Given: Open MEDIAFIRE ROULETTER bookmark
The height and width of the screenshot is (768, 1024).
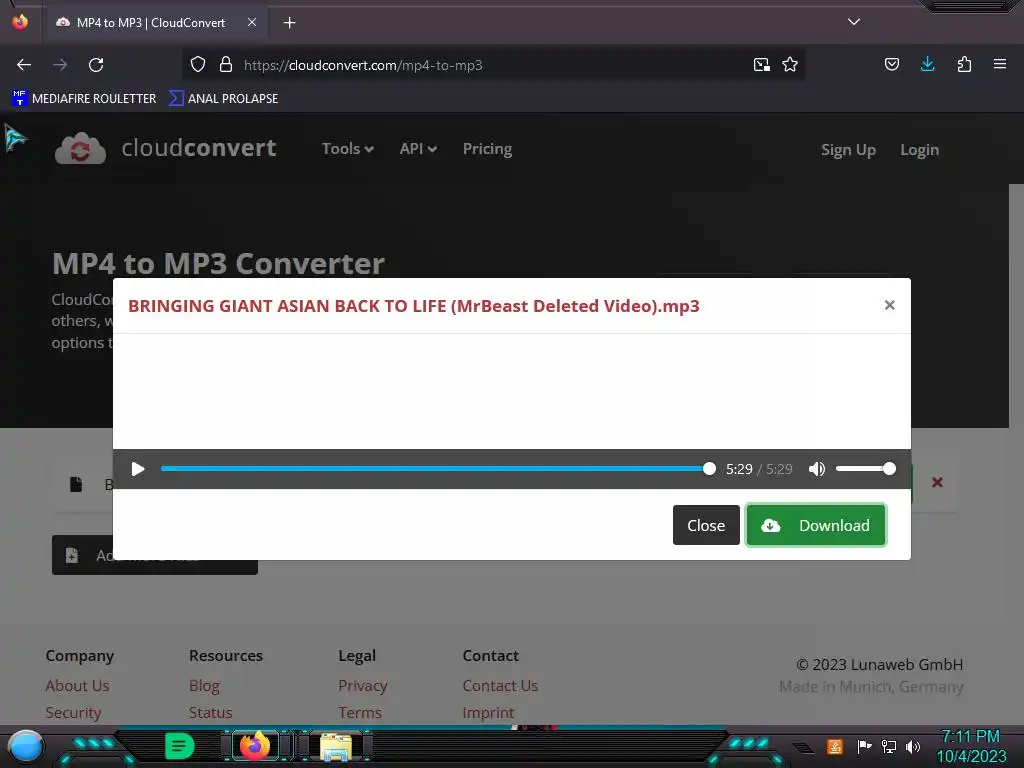Looking at the screenshot, I should (84, 99).
